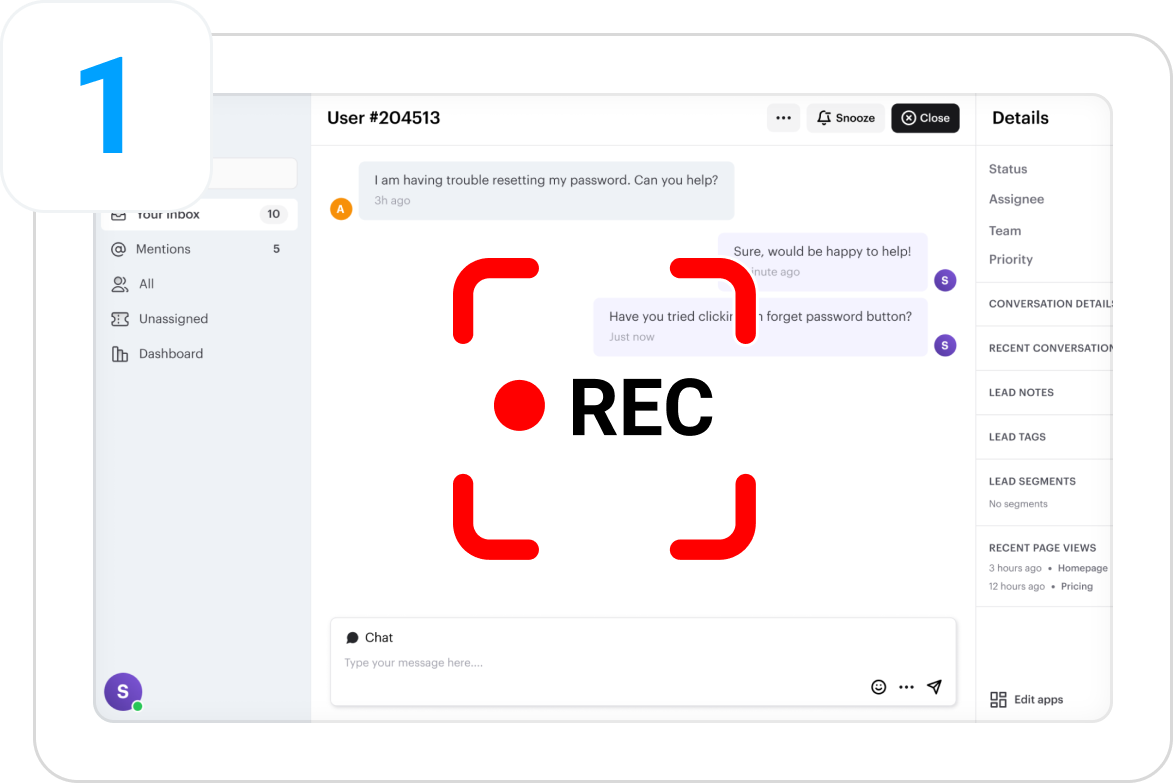Click the emoji smiley icon
This screenshot has width=1173, height=783.
click(x=878, y=687)
